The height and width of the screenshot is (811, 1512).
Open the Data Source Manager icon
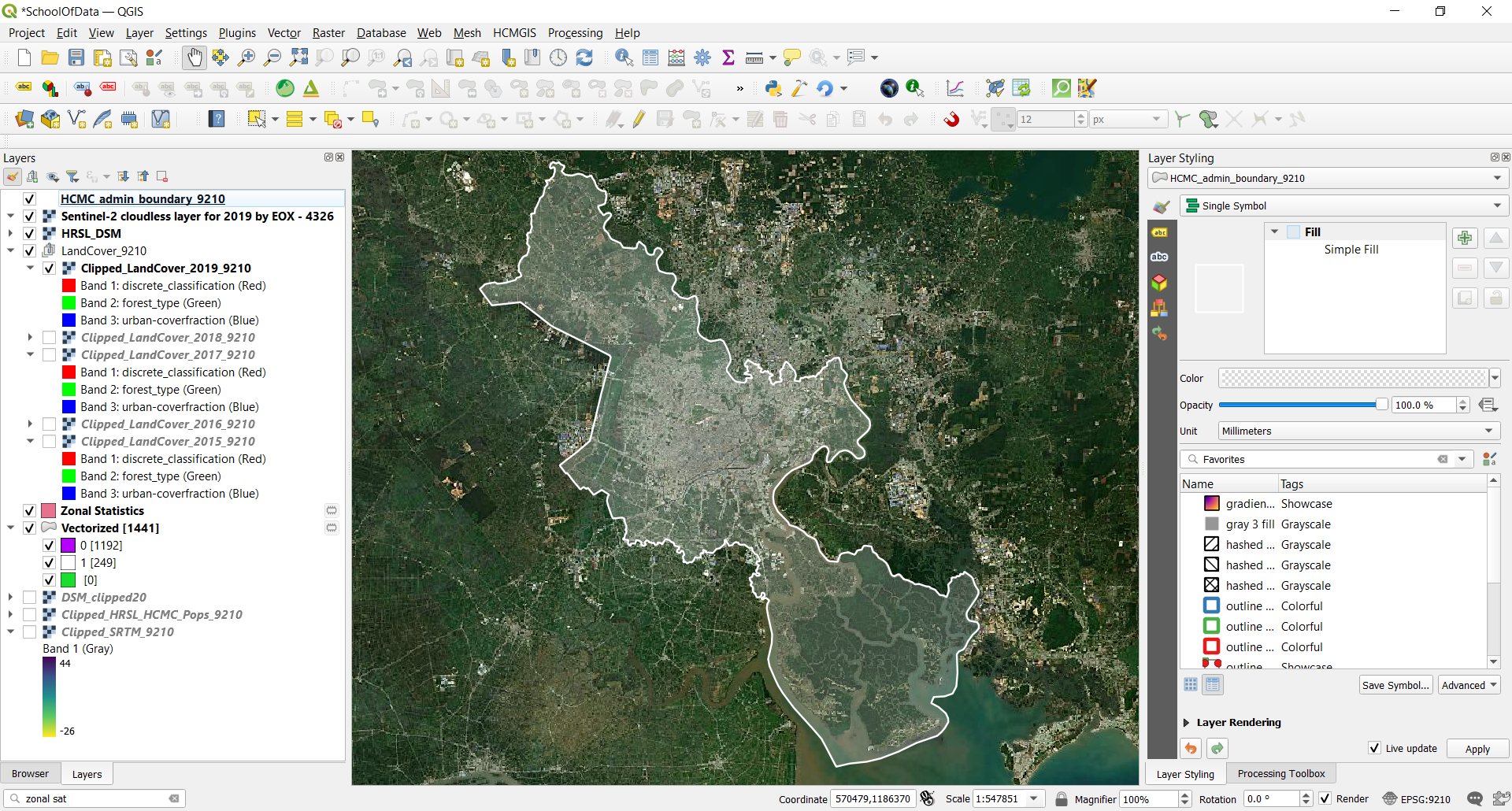point(24,119)
